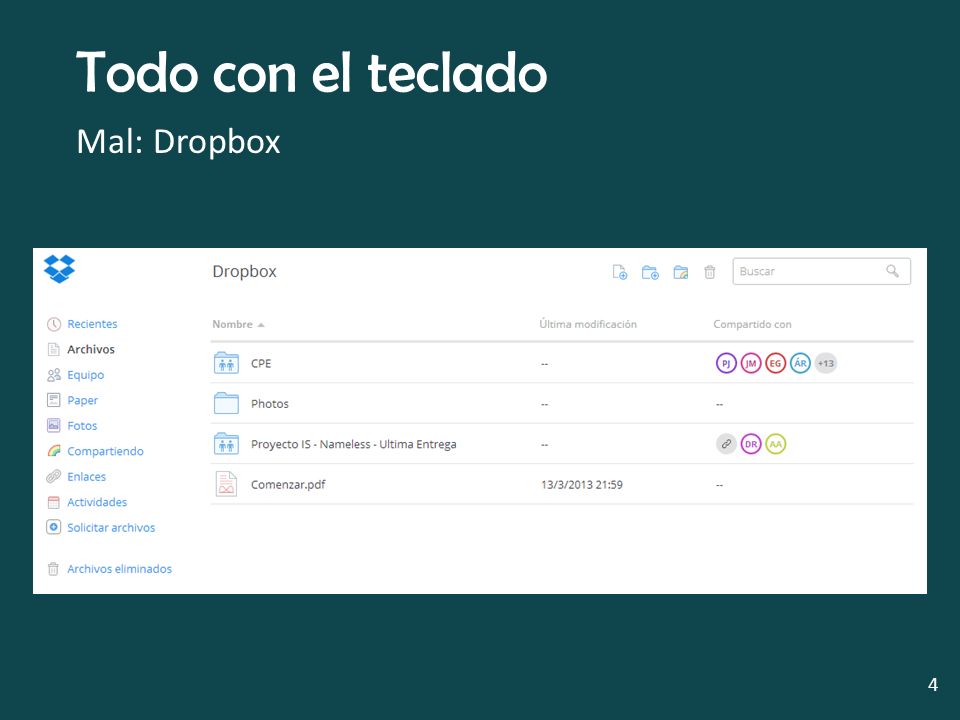The width and height of the screenshot is (960, 720).
Task: Click the upload file toolbar icon
Action: pyautogui.click(x=620, y=272)
